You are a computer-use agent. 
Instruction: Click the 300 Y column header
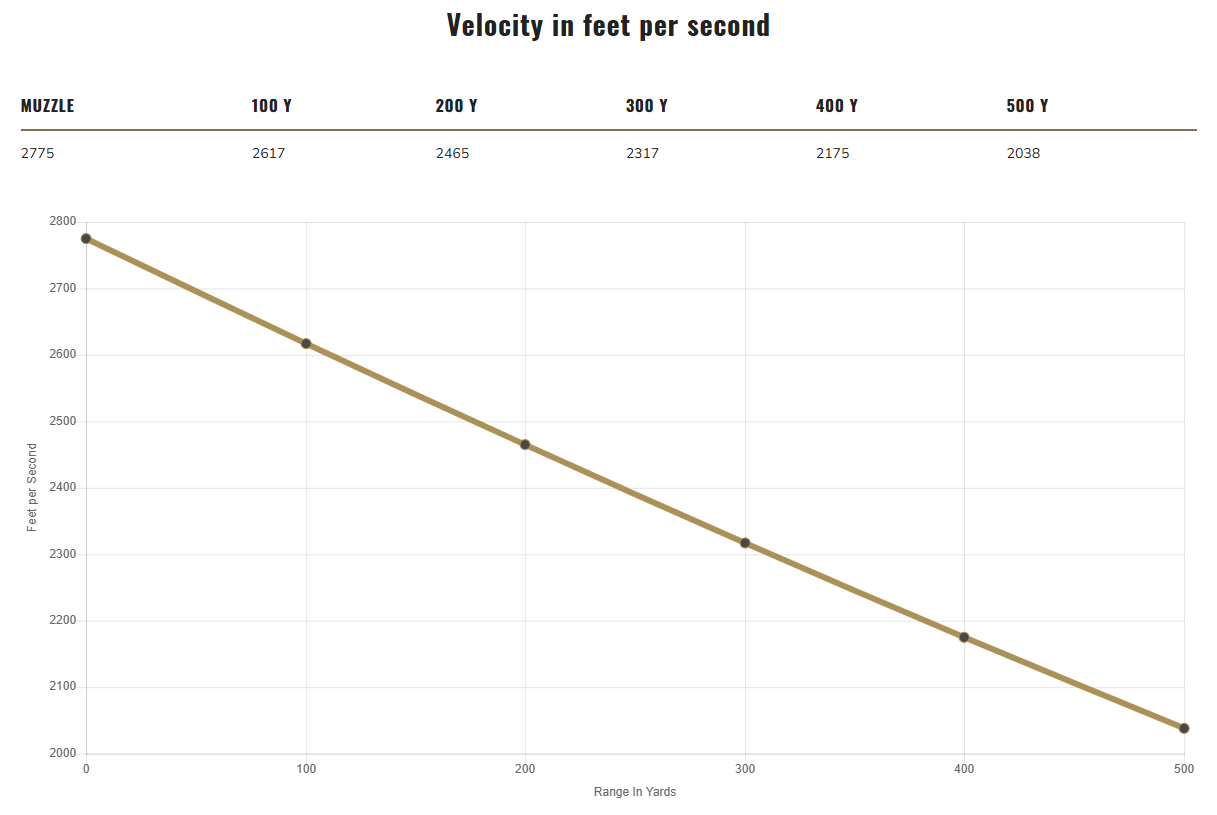point(646,106)
